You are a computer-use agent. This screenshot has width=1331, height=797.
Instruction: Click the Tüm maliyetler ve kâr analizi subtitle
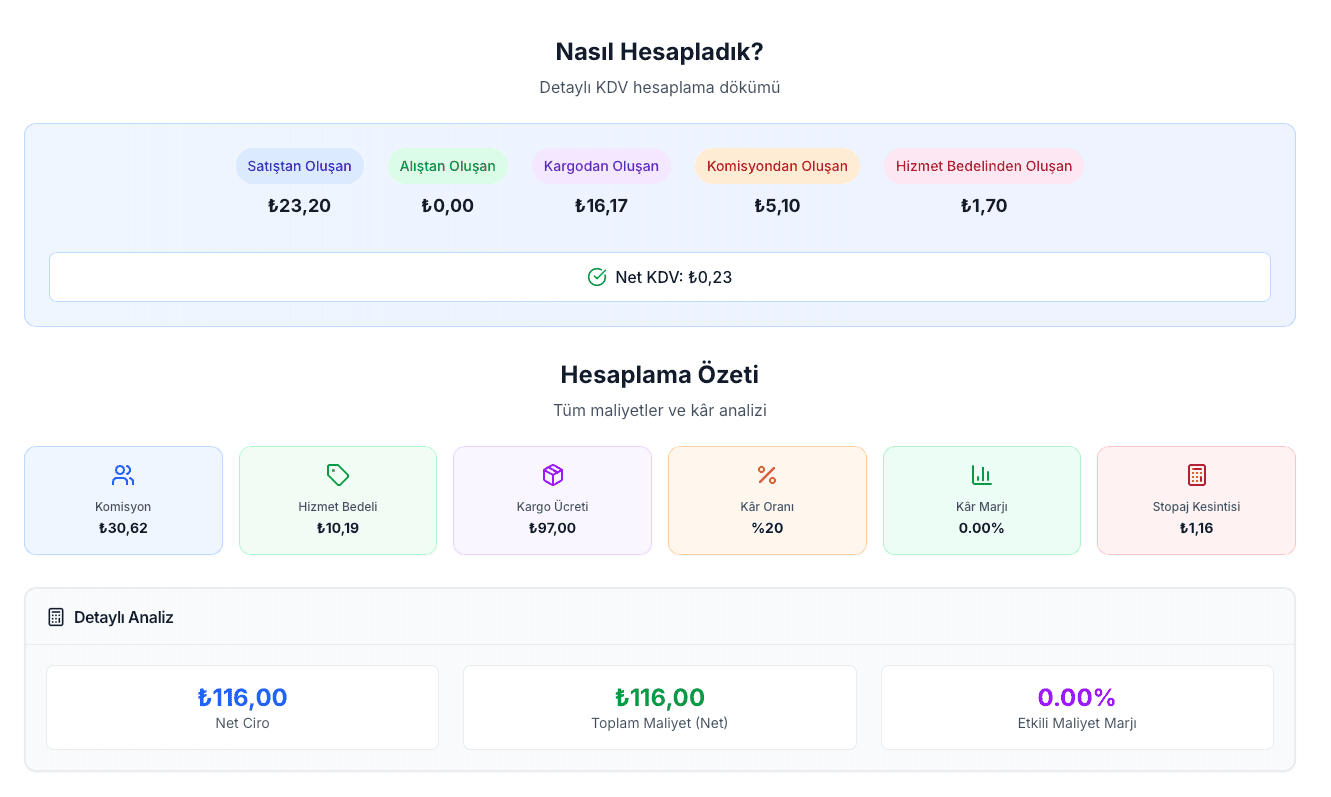point(660,410)
